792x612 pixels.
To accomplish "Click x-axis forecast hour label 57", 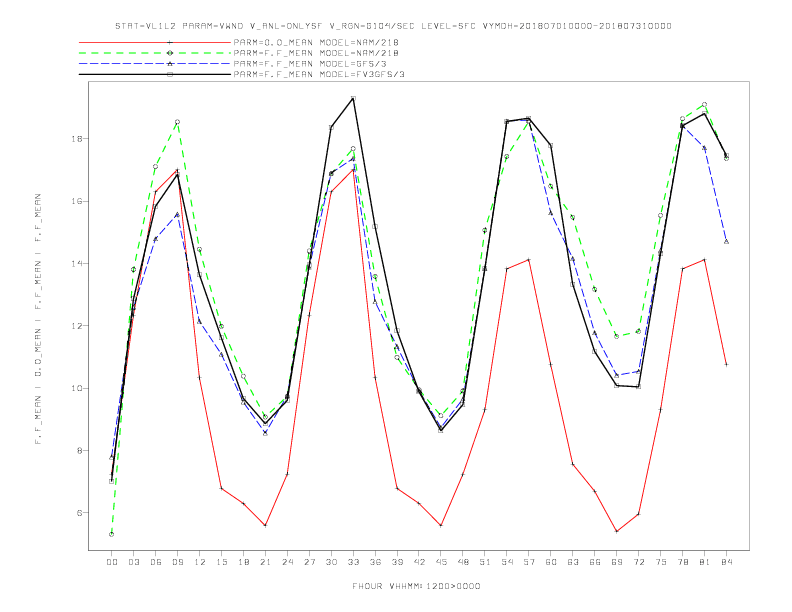I will [529, 562].
